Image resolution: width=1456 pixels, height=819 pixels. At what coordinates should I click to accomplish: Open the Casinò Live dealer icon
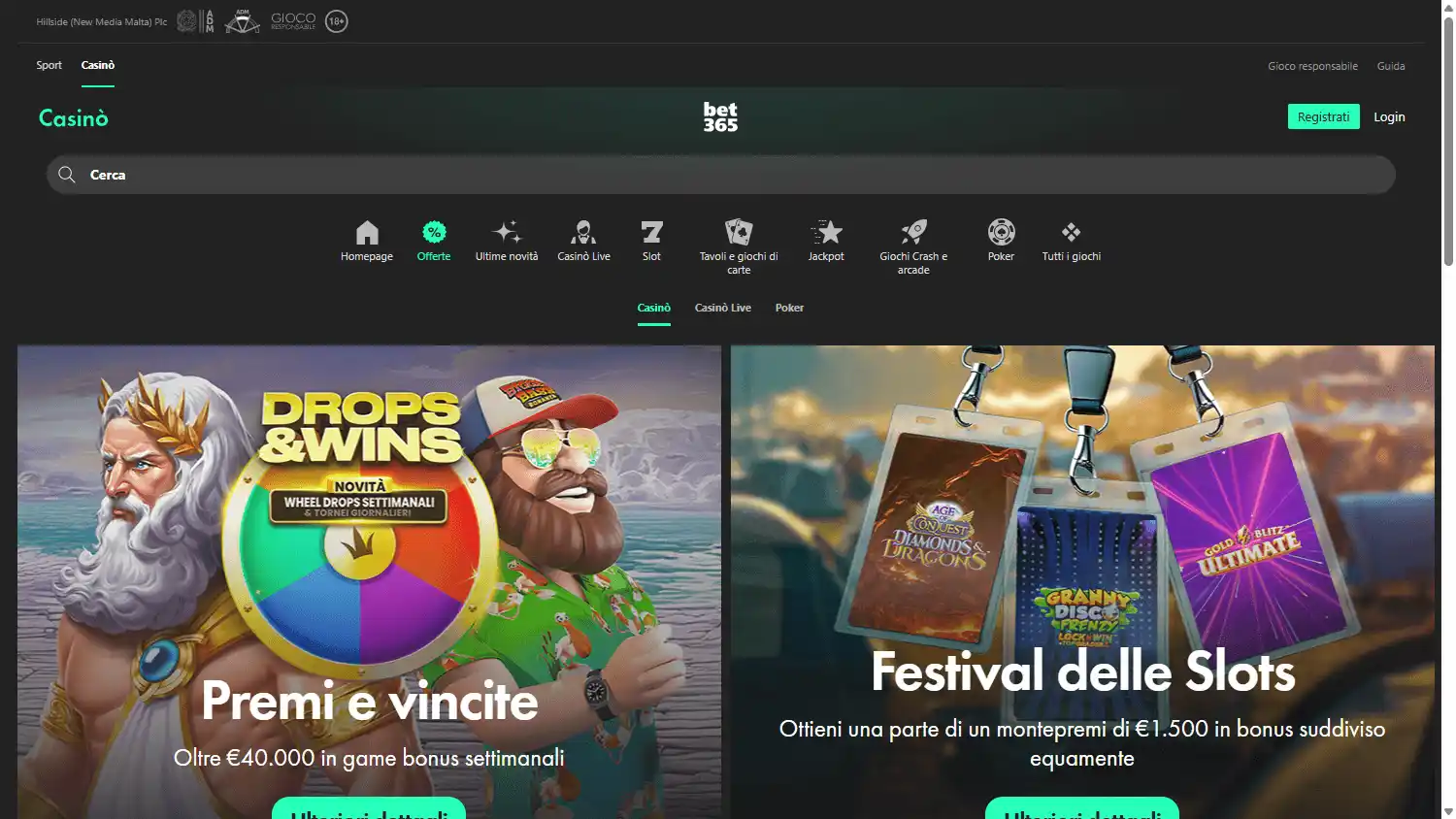(x=583, y=232)
